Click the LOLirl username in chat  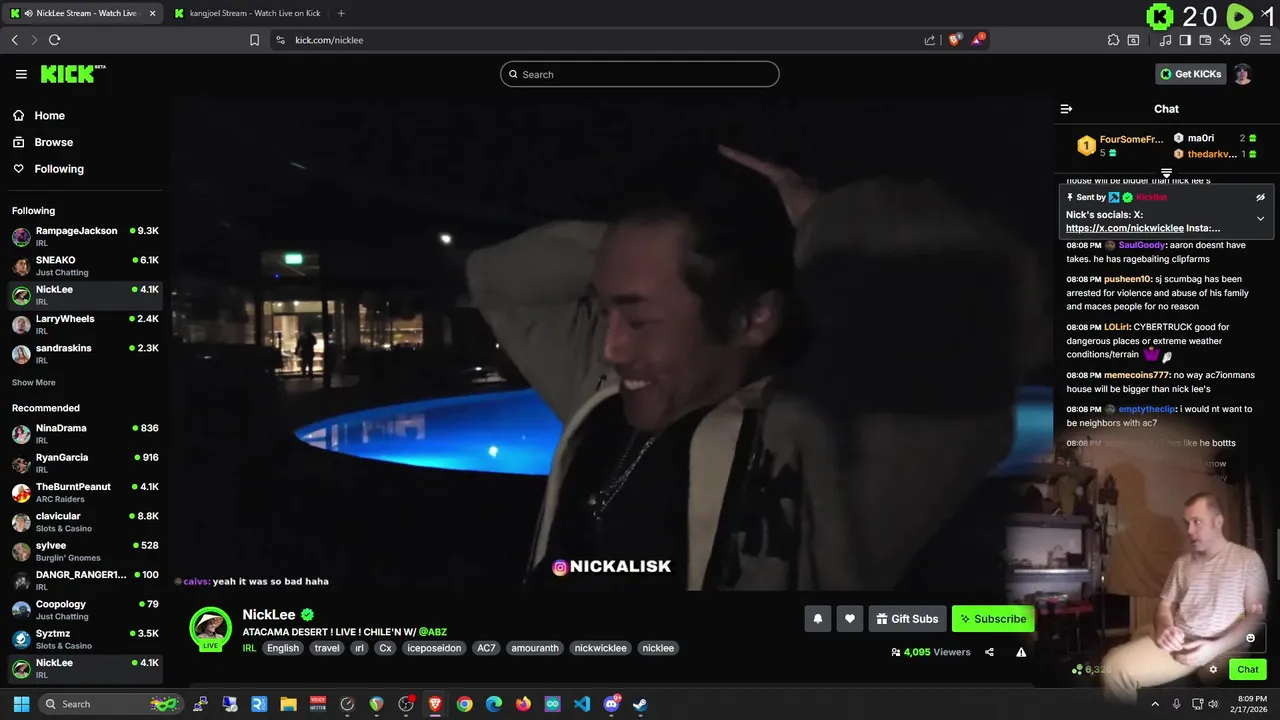(x=1117, y=327)
